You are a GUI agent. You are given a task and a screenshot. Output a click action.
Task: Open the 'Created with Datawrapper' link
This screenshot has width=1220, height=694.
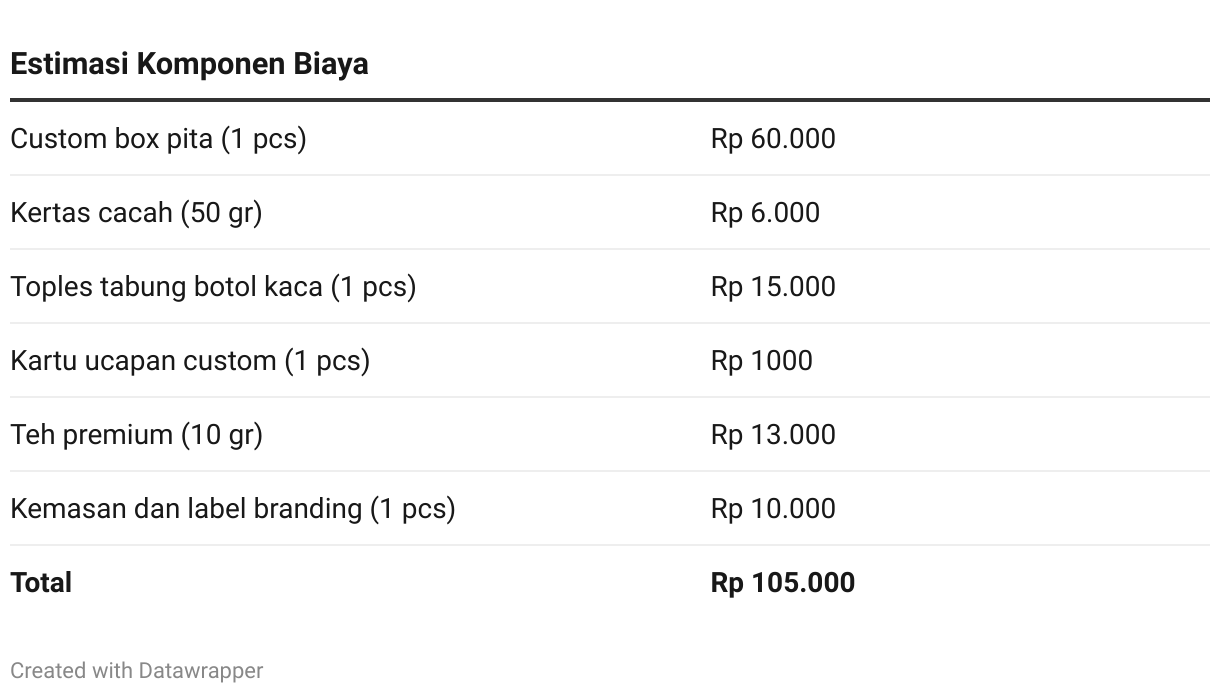point(137,670)
